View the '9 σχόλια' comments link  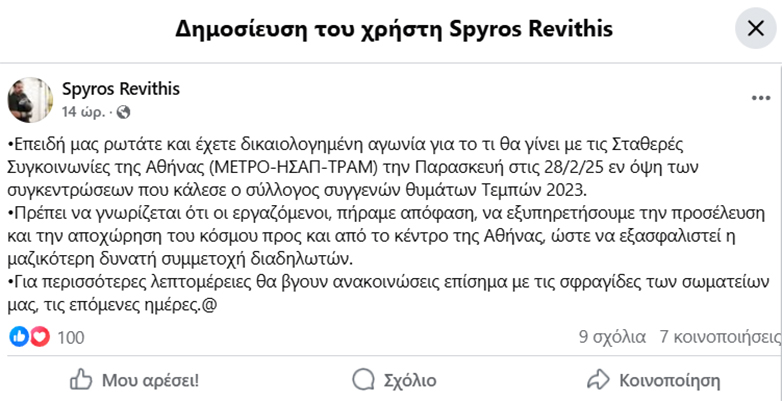[612, 338]
